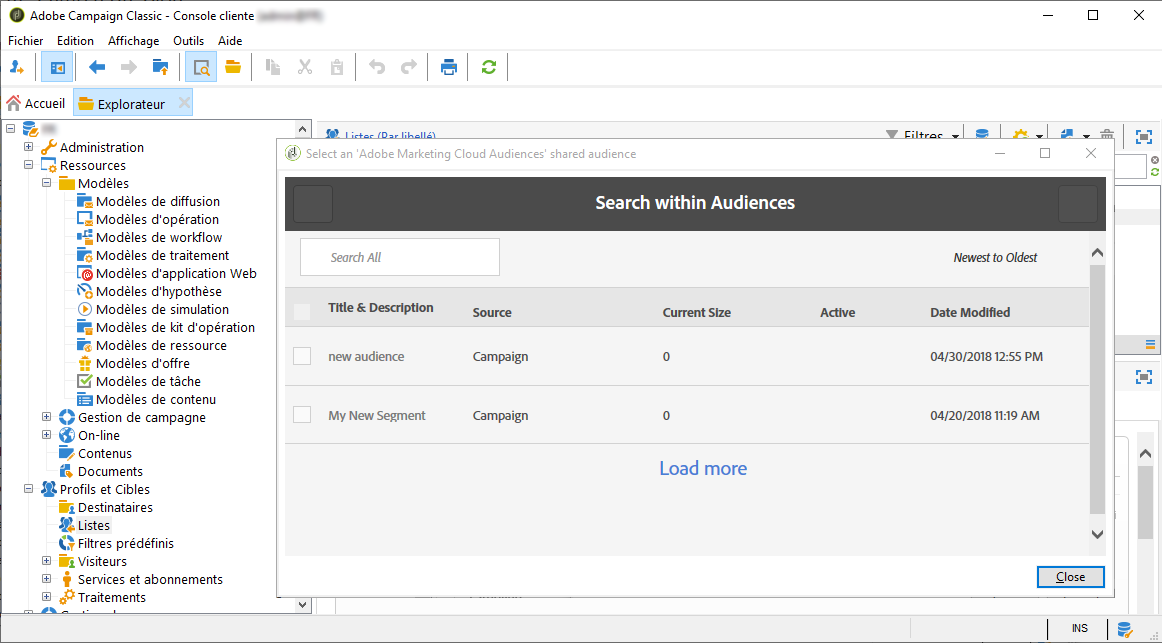The width and height of the screenshot is (1162, 643).
Task: Click the print icon in toolbar
Action: 449,67
